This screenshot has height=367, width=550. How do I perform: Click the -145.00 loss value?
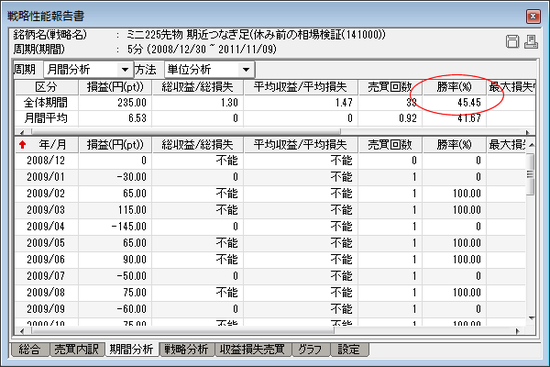pyautogui.click(x=129, y=227)
